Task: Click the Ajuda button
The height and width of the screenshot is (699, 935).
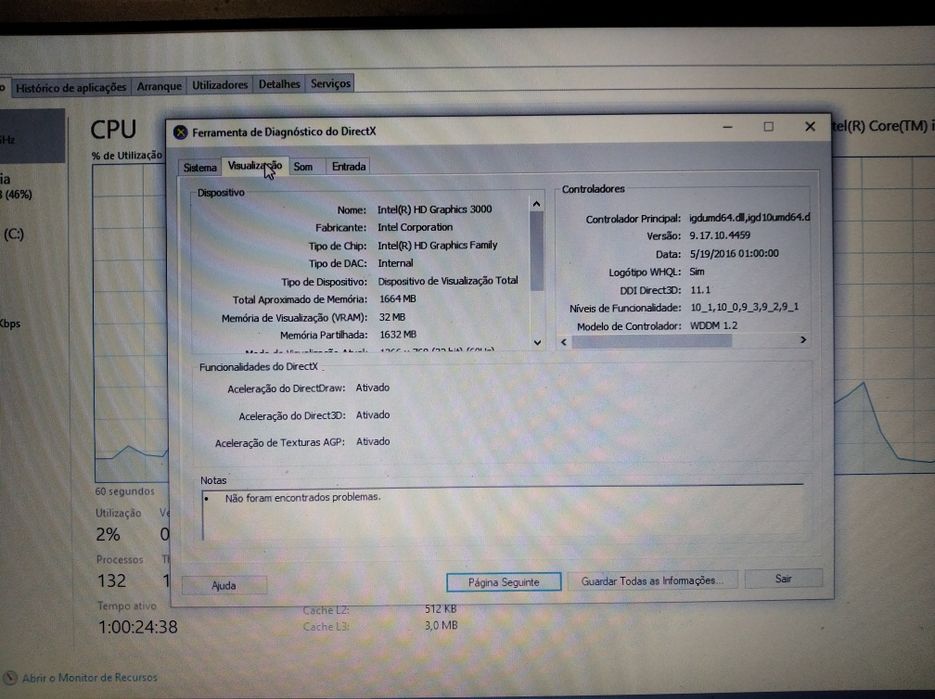Action: [224, 585]
